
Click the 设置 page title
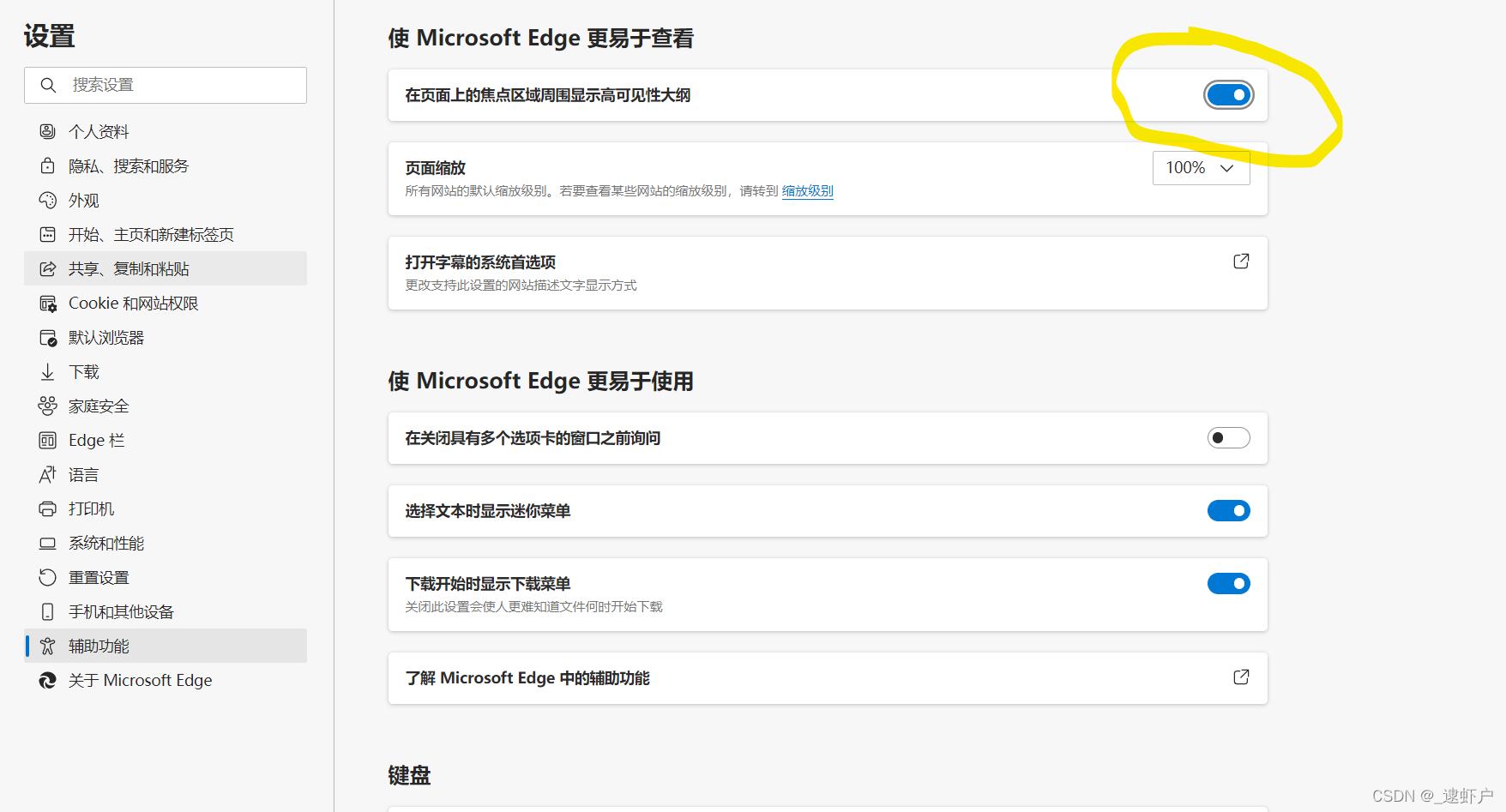(50, 36)
